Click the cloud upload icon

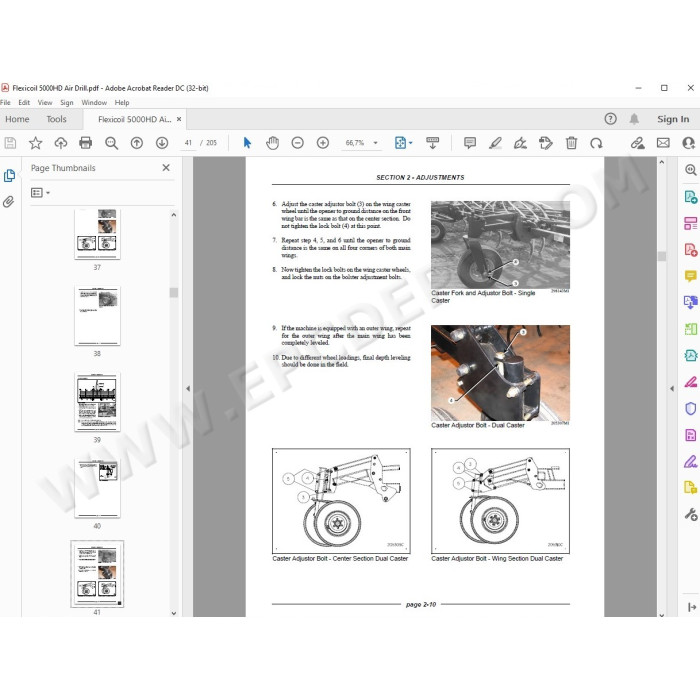pos(61,143)
